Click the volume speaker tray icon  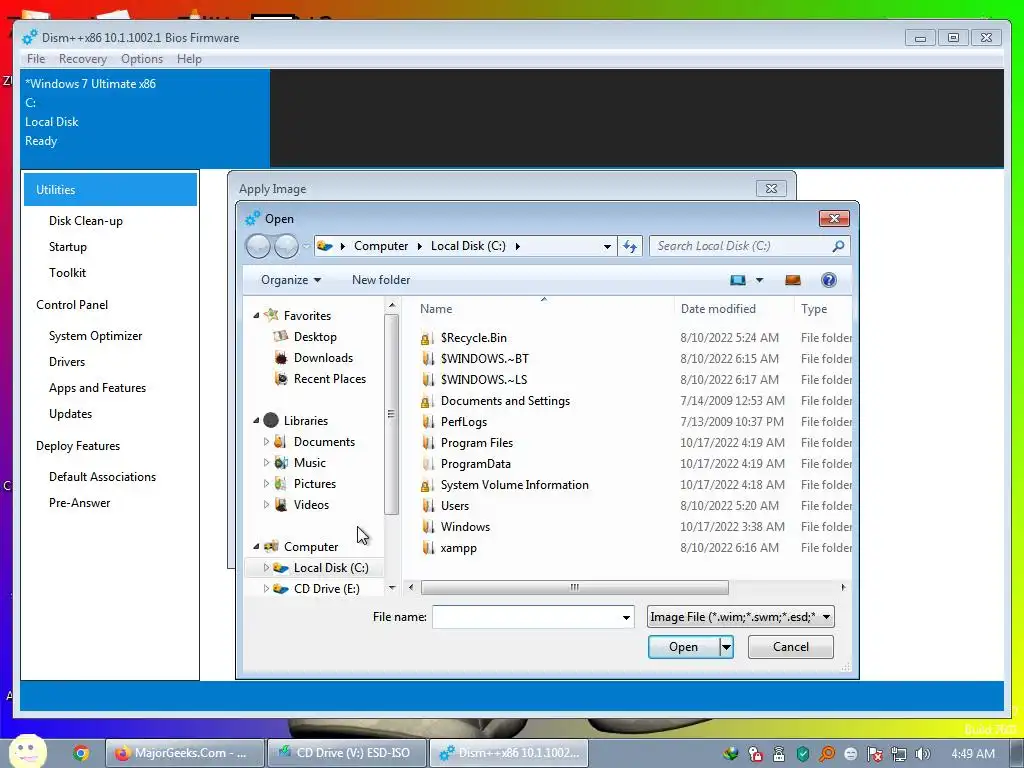point(923,754)
